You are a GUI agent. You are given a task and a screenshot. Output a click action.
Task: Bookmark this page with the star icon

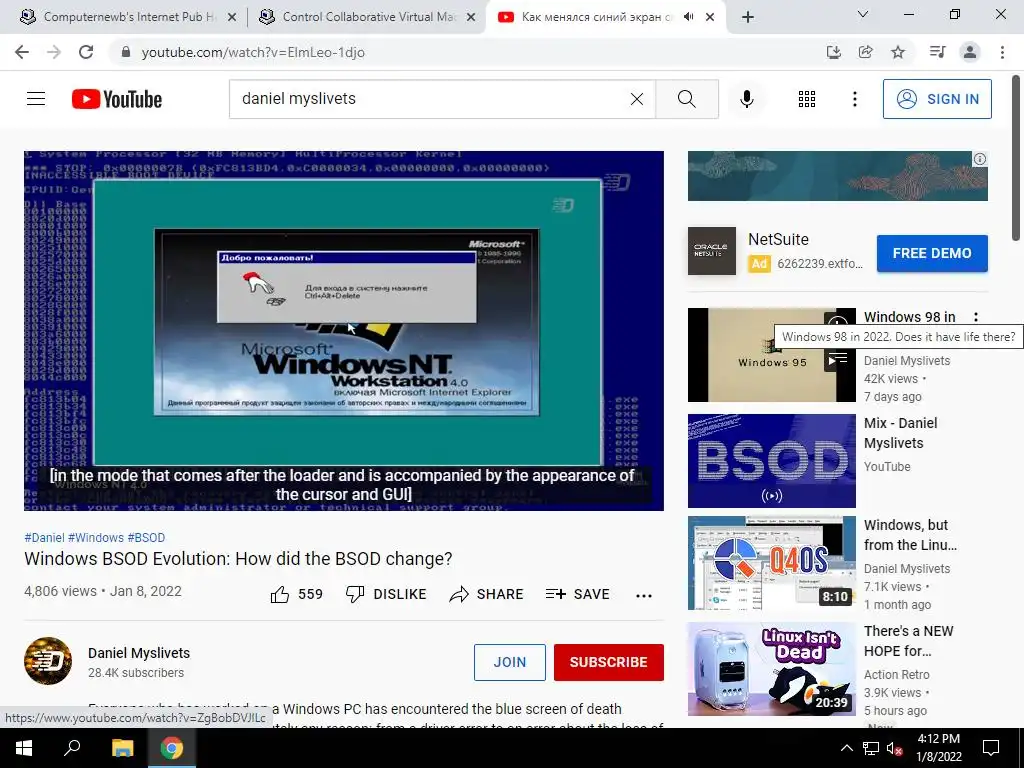point(898,52)
